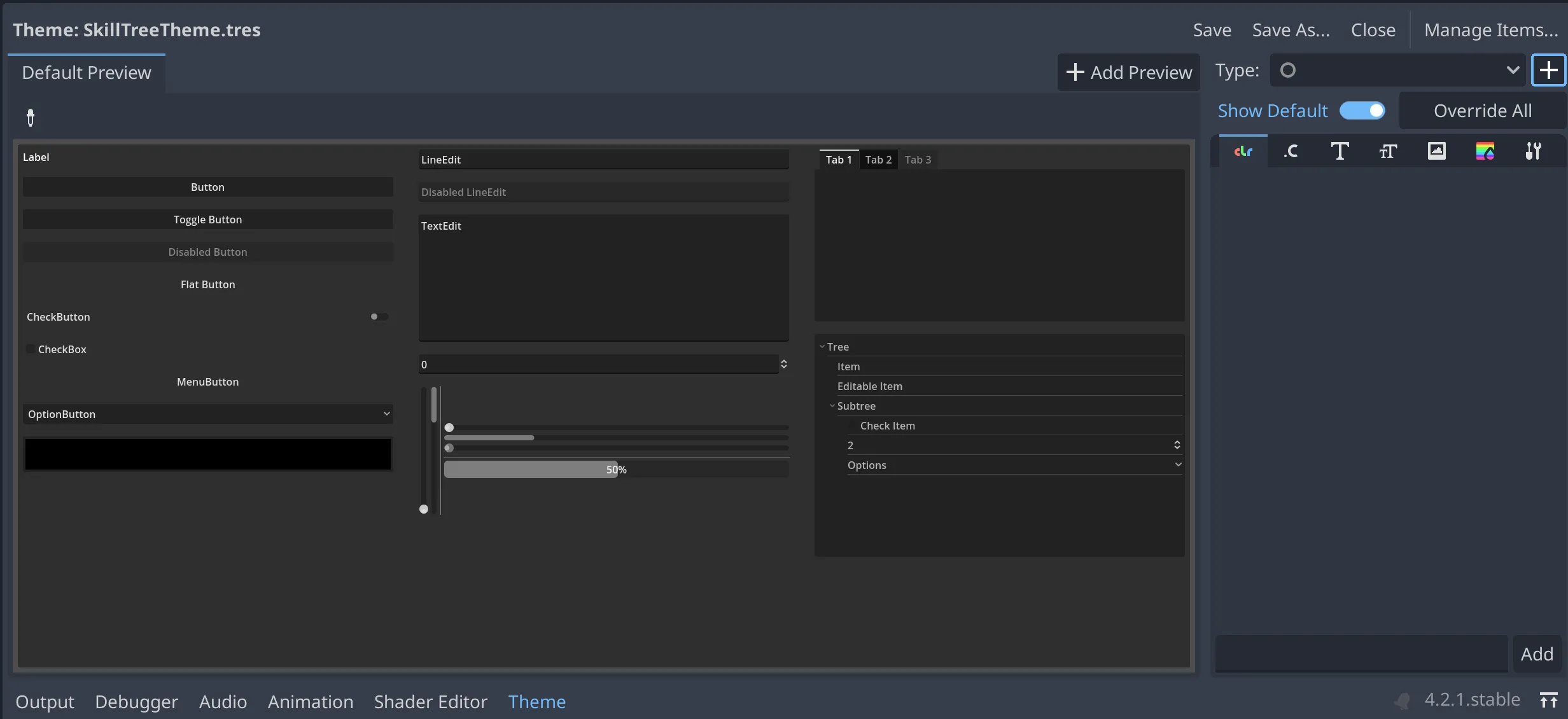The height and width of the screenshot is (719, 1568).
Task: Open the Audio bottom panel
Action: click(x=223, y=701)
